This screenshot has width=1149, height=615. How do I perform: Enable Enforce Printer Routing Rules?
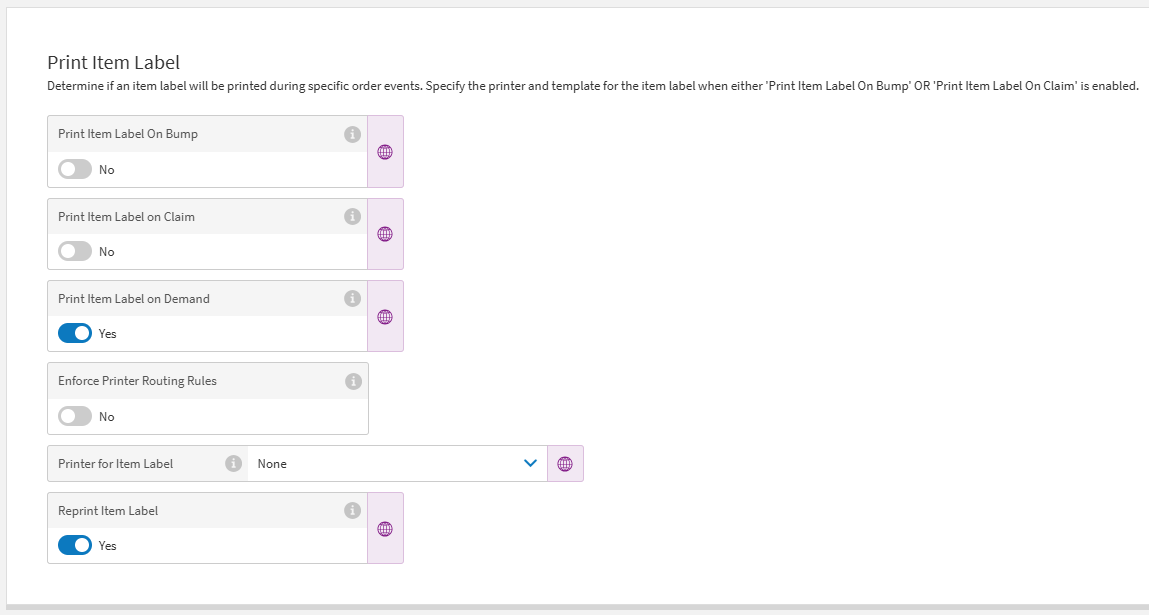(73, 416)
